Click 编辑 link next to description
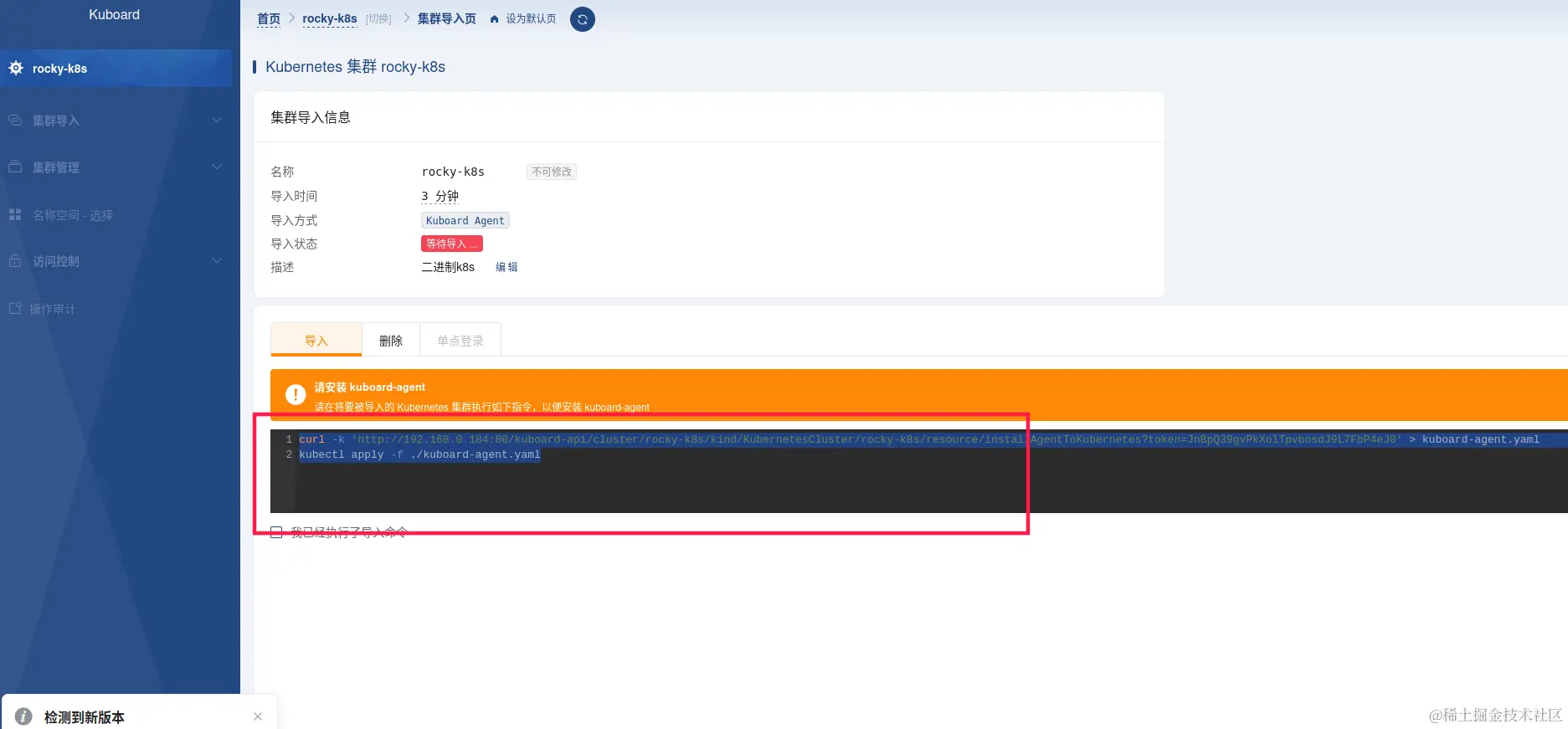The image size is (1568, 729). coord(506,267)
